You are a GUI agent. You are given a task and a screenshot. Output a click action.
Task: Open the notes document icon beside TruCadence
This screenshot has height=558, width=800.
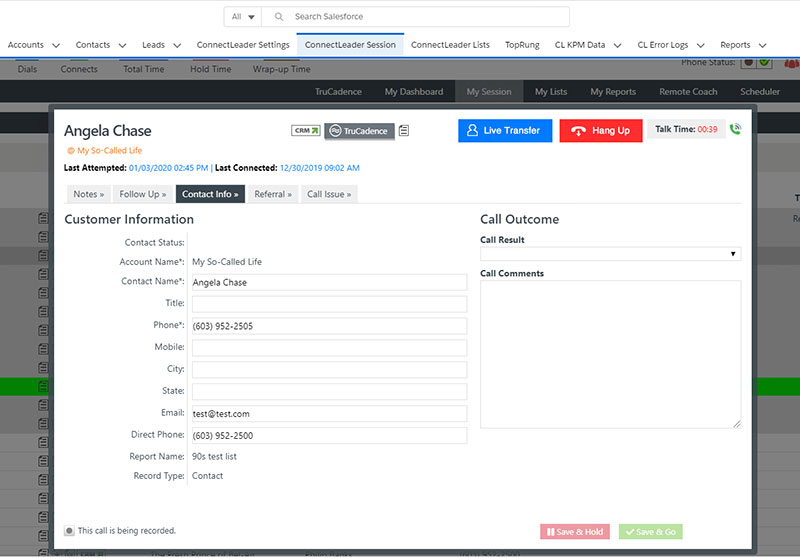click(404, 131)
